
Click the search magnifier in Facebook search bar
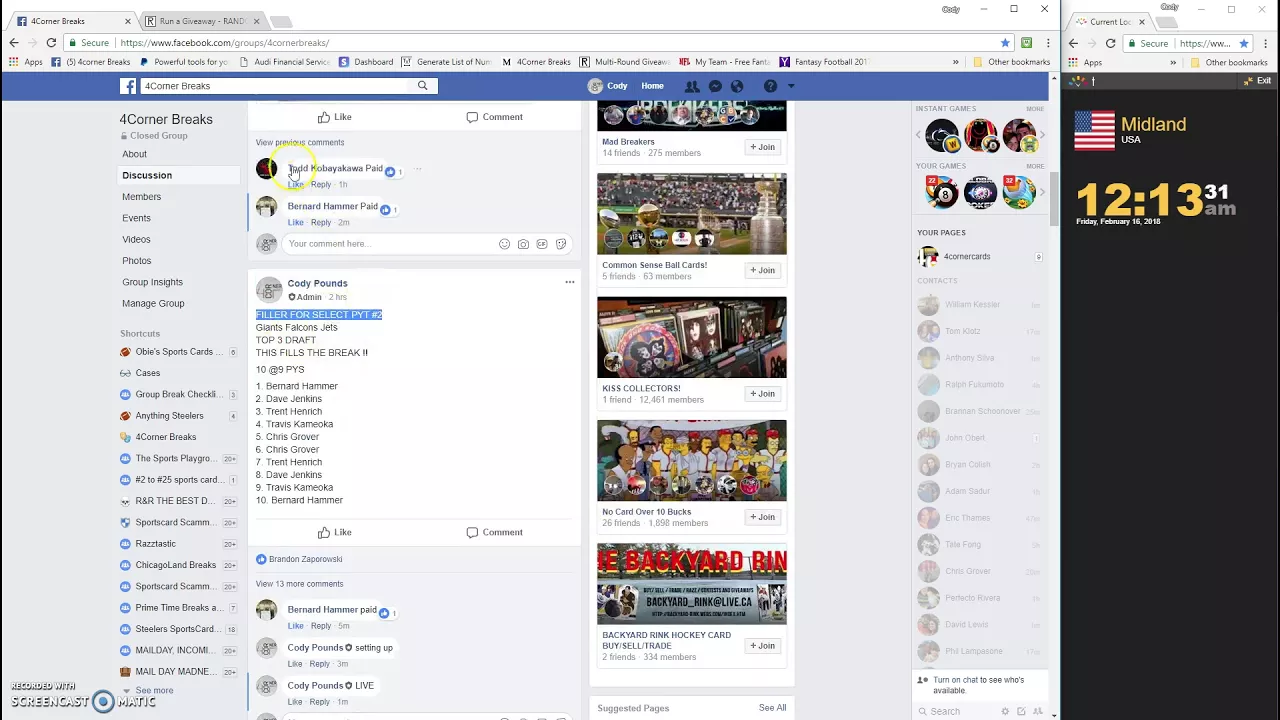coord(423,86)
